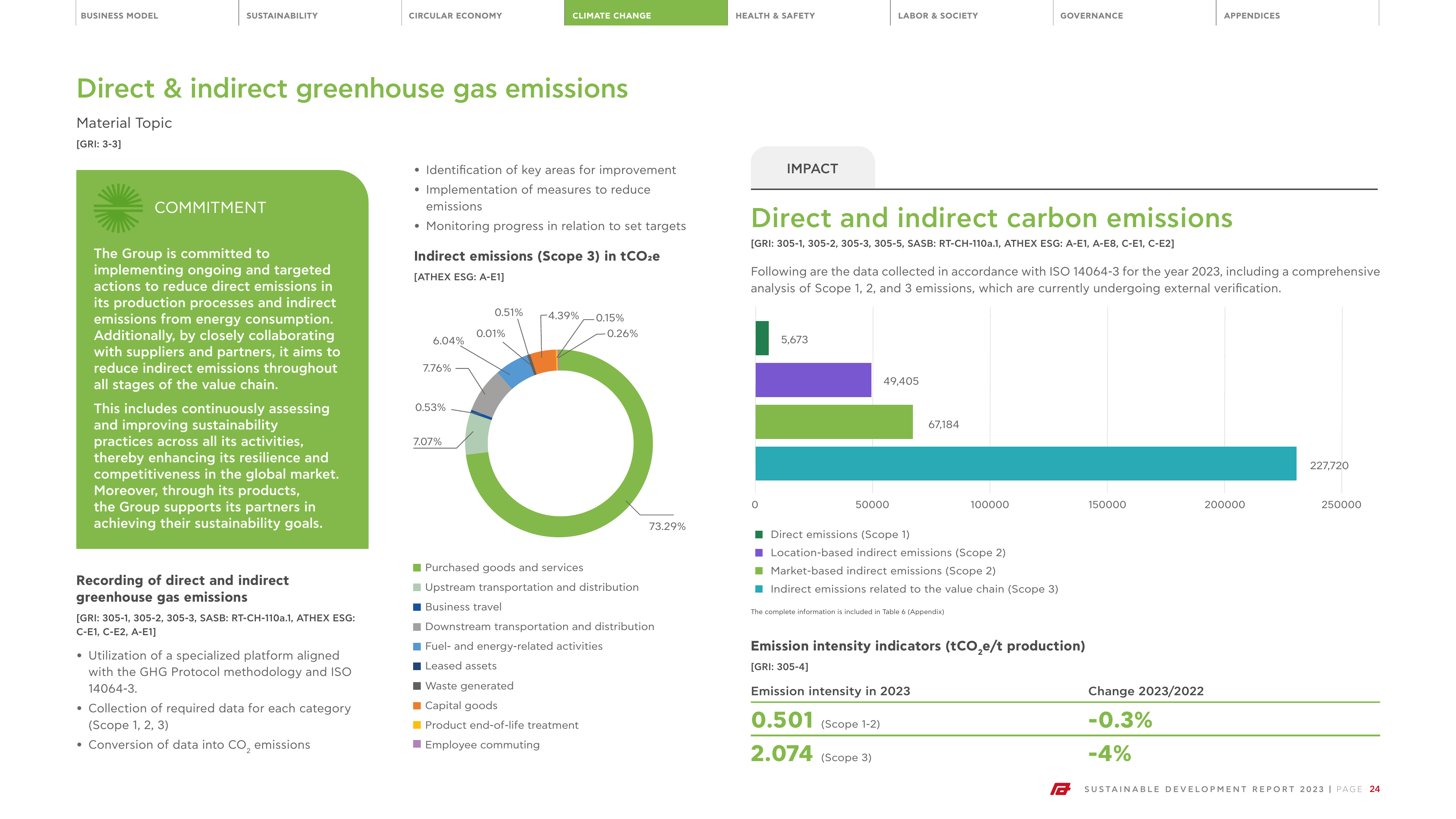Click the light green 67,184 bar
The image size is (1456, 819).
[834, 422]
